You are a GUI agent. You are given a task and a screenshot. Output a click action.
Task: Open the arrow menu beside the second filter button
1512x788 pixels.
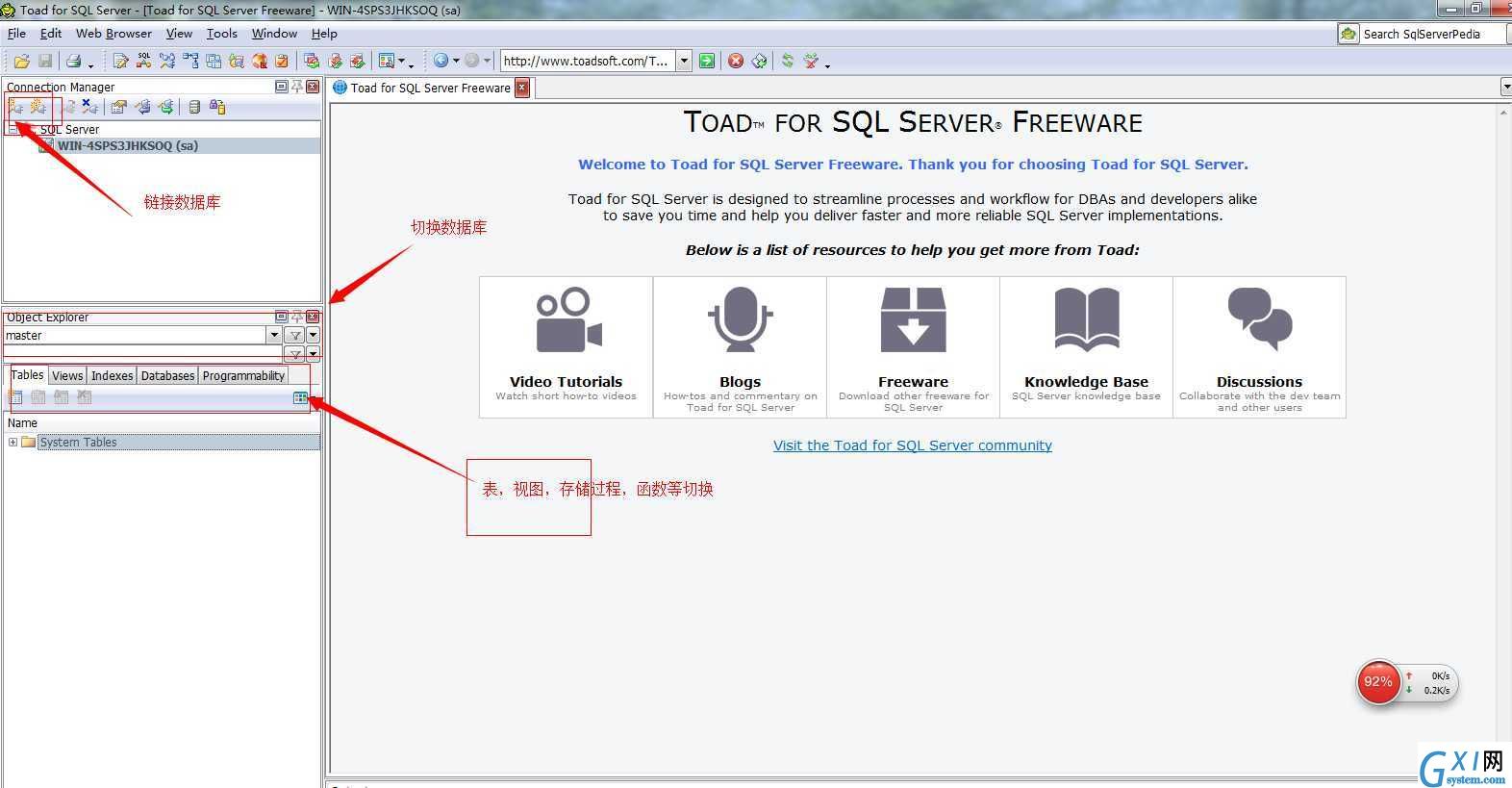pyautogui.click(x=313, y=355)
